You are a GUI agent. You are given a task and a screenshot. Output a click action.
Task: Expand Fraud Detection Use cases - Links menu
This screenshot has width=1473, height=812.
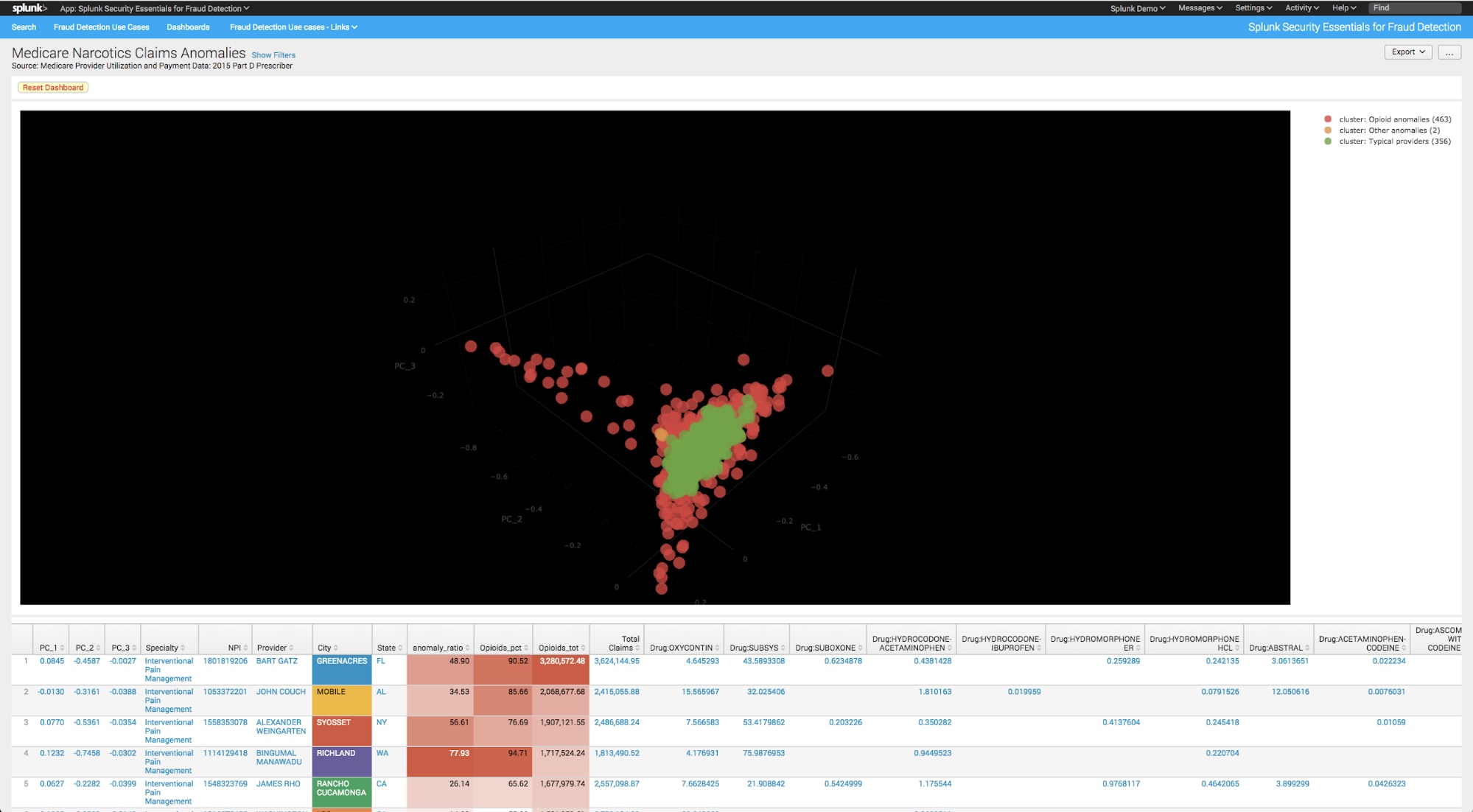click(x=293, y=27)
